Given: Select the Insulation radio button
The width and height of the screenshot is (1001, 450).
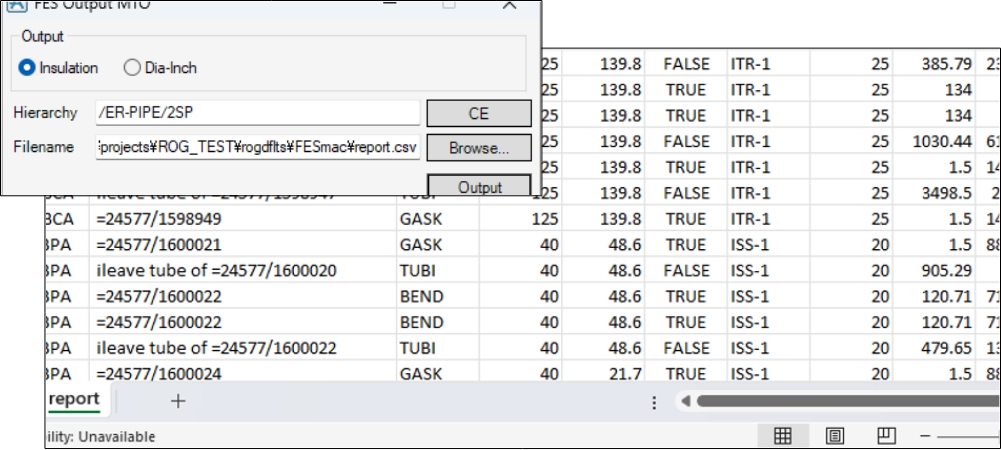Looking at the screenshot, I should coord(28,68).
